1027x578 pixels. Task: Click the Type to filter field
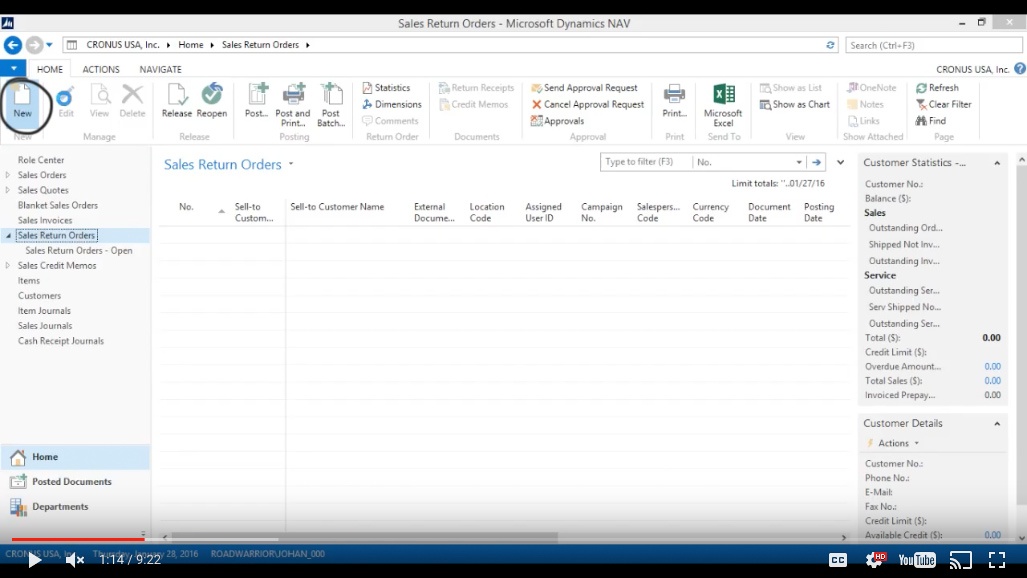[646, 162]
